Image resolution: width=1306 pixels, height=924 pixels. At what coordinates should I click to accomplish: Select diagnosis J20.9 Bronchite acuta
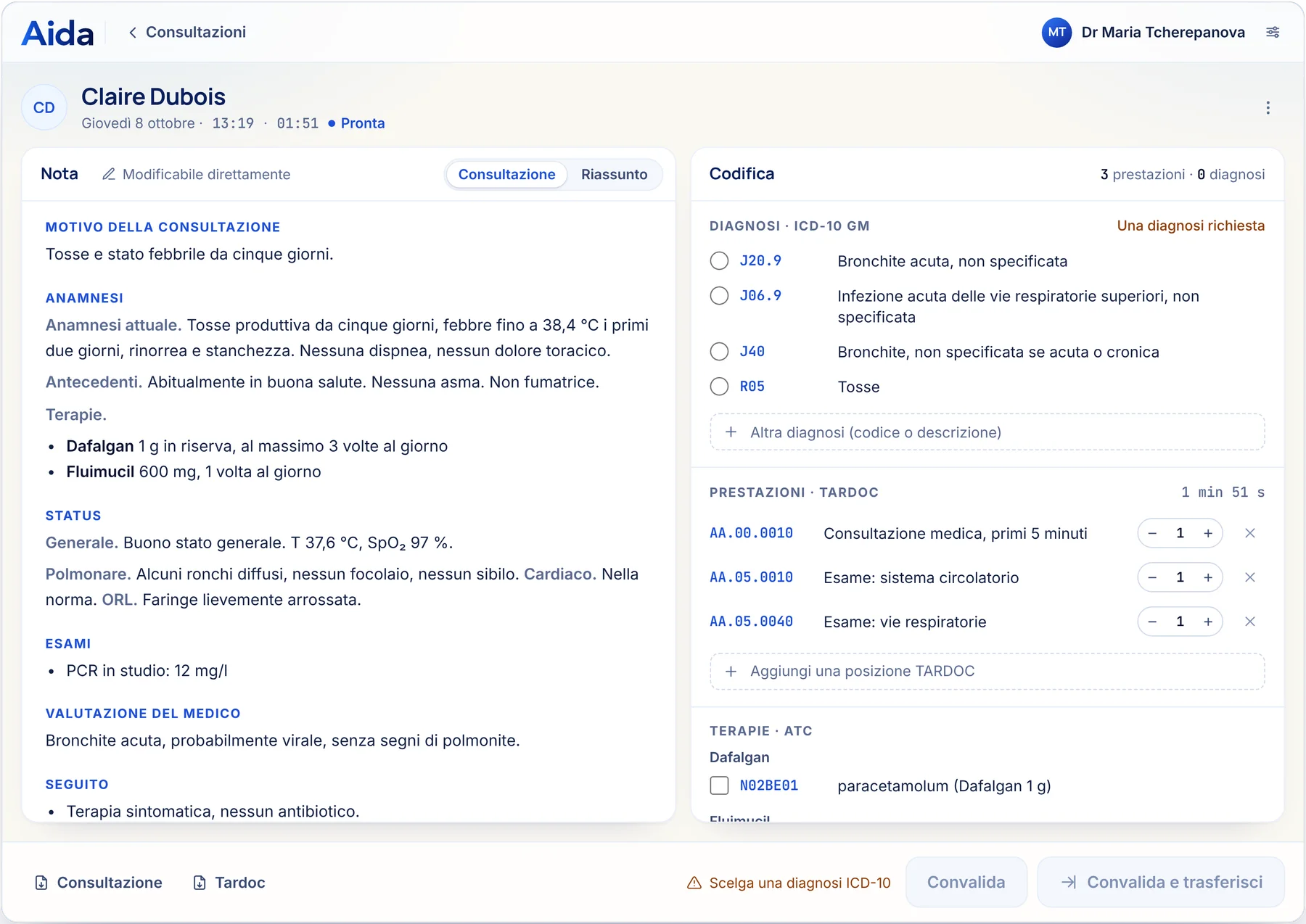coord(719,261)
